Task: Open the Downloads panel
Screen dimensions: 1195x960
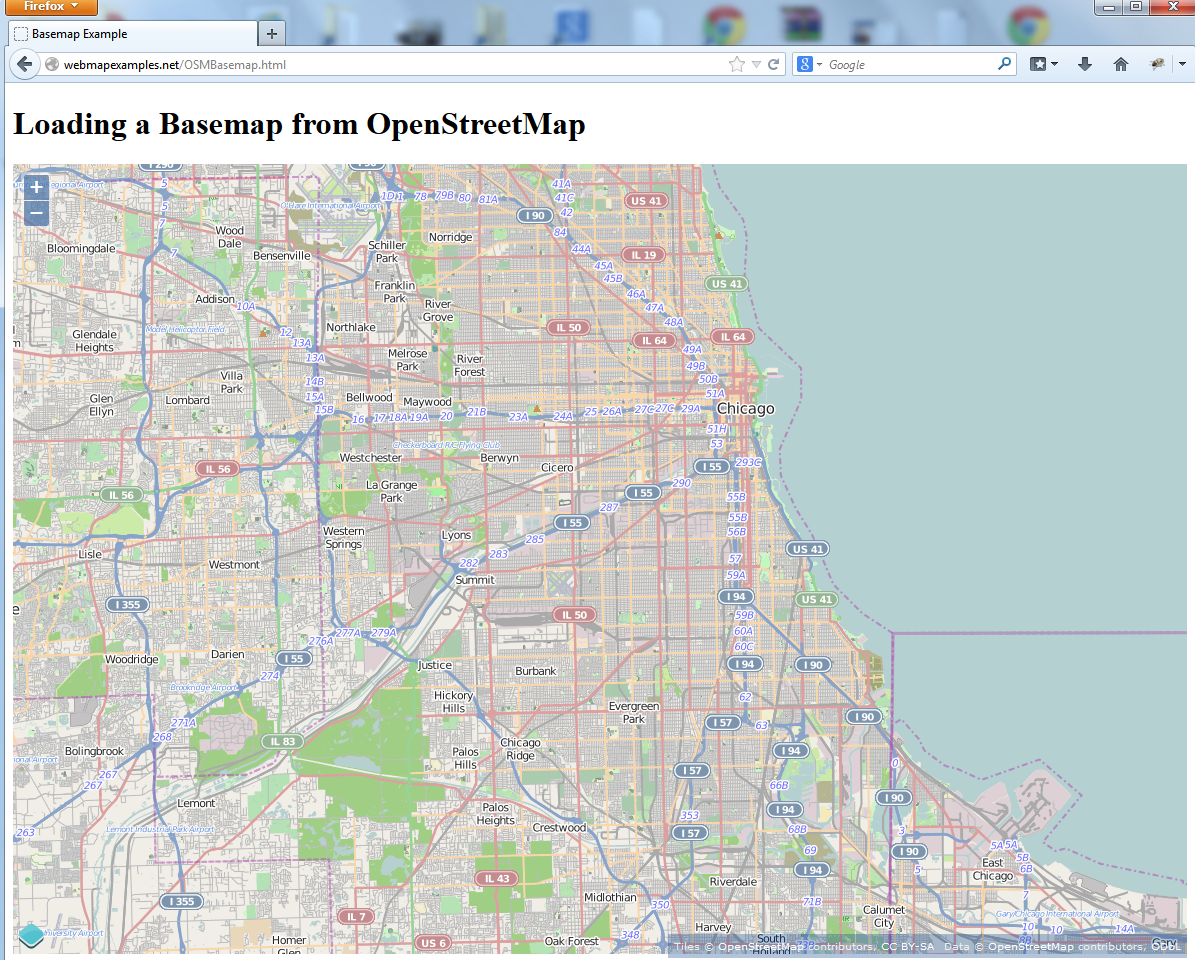Action: 1085,63
